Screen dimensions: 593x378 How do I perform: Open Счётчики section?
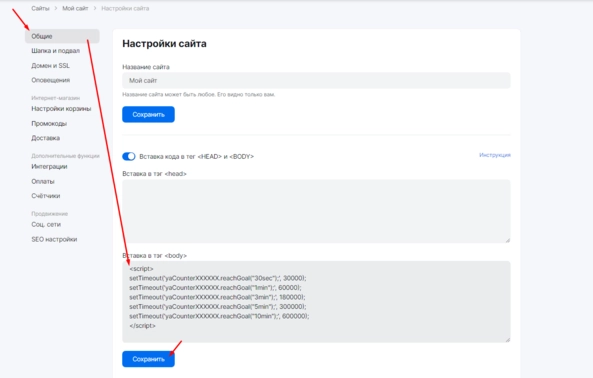pyautogui.click(x=45, y=196)
